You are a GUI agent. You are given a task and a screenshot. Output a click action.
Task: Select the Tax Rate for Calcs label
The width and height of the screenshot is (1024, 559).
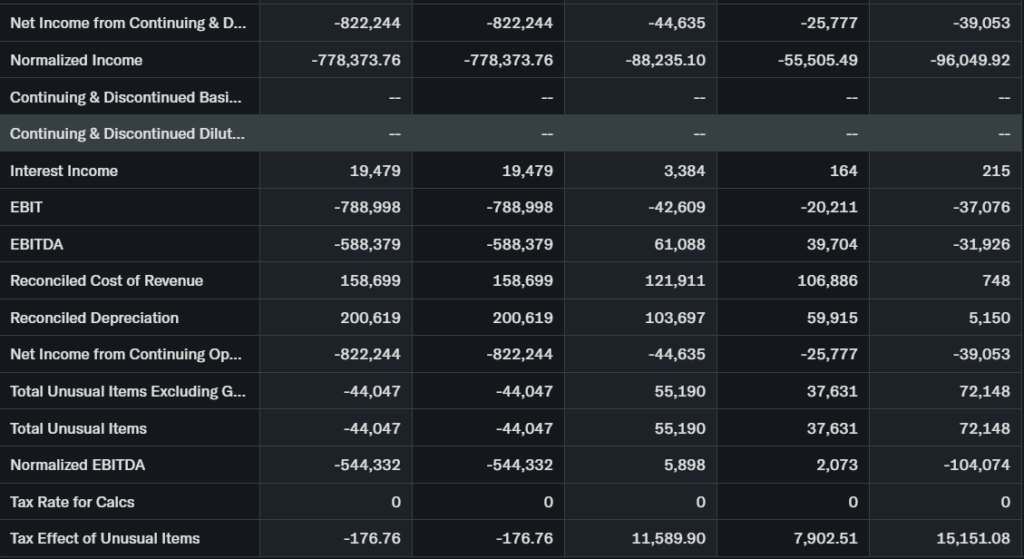(x=72, y=502)
